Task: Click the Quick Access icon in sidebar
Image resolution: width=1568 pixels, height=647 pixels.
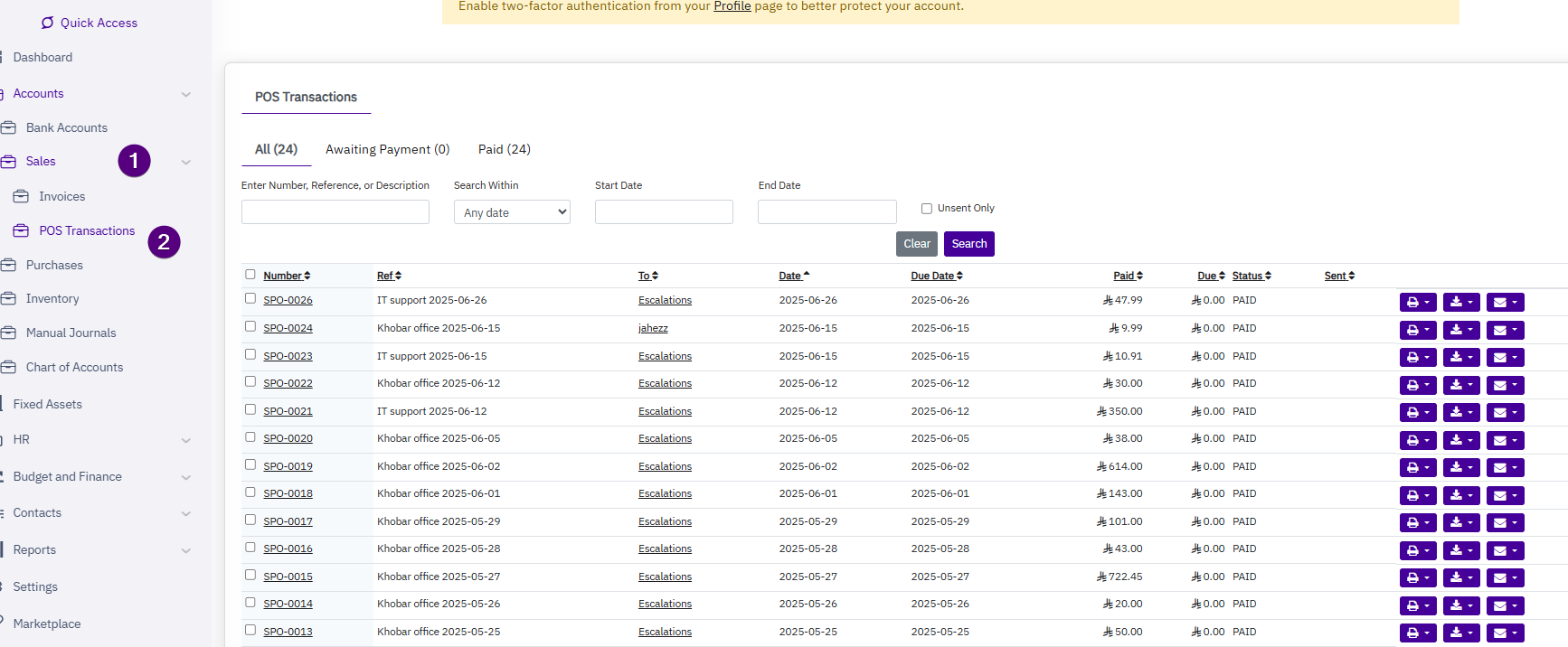Action: coord(48,23)
